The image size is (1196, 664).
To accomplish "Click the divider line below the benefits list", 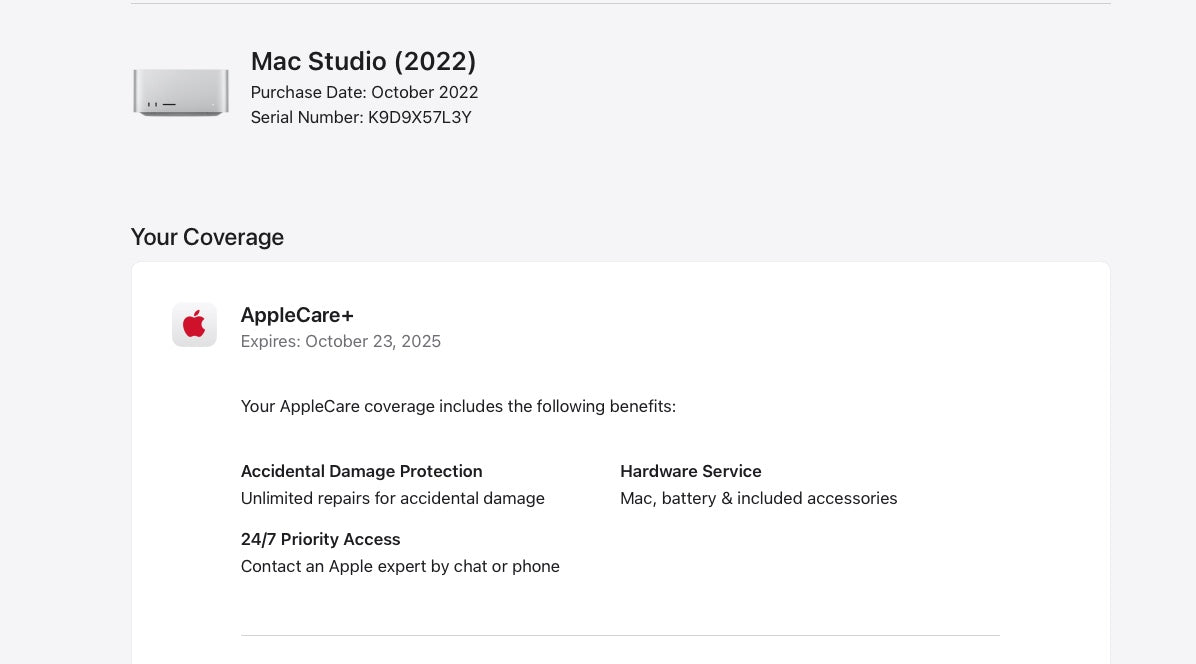I will (620, 635).
